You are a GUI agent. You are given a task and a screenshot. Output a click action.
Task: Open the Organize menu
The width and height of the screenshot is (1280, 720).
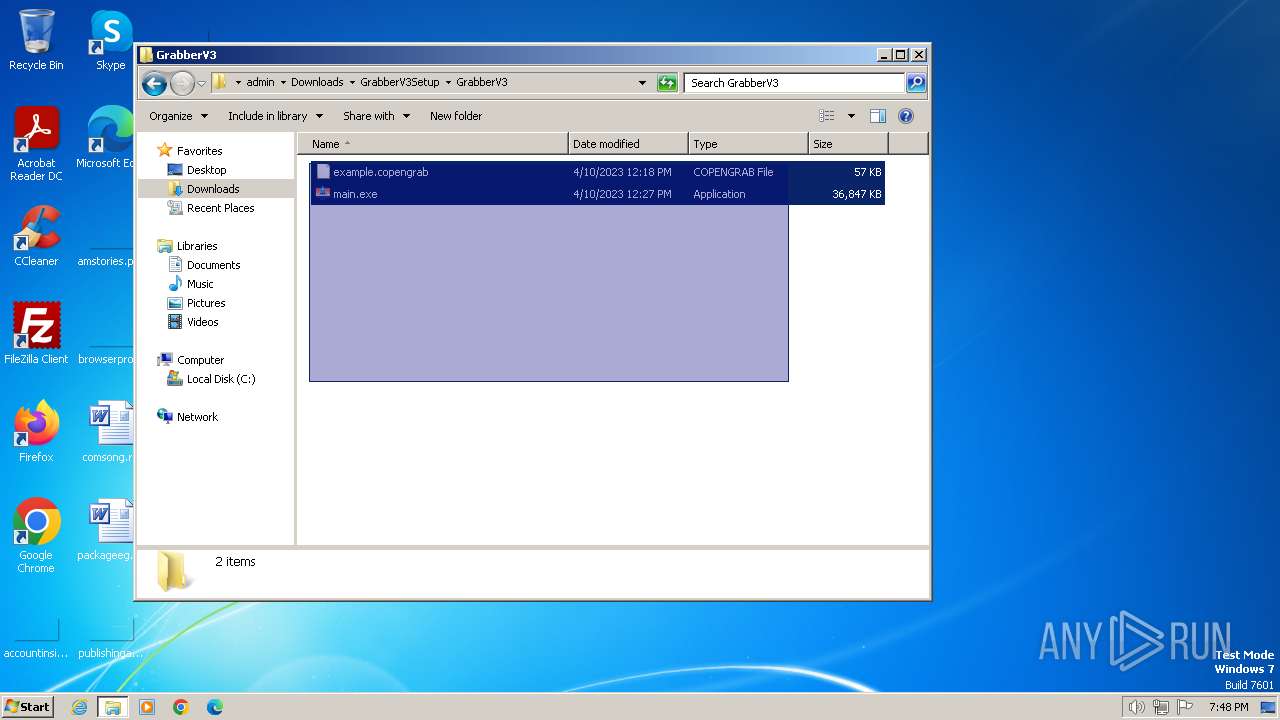[178, 116]
